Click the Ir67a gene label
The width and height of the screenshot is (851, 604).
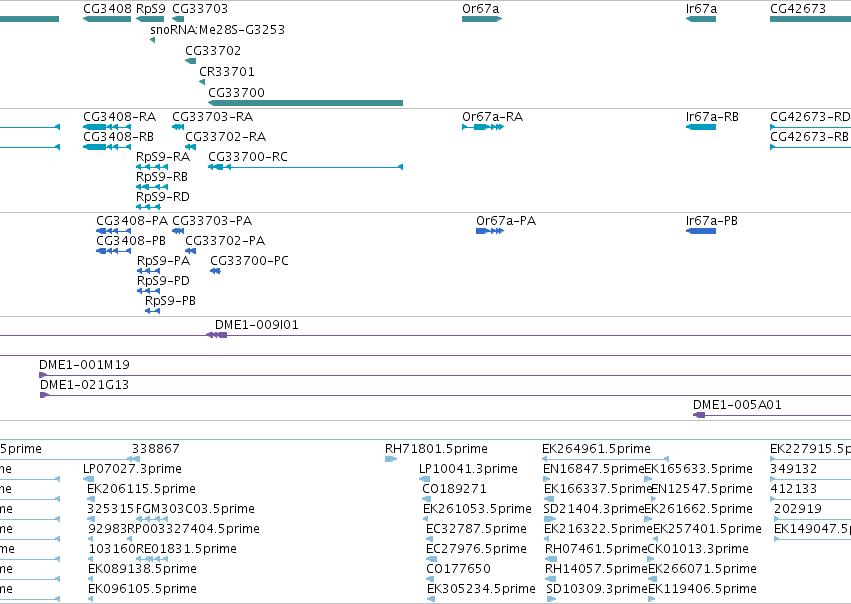[x=701, y=9]
